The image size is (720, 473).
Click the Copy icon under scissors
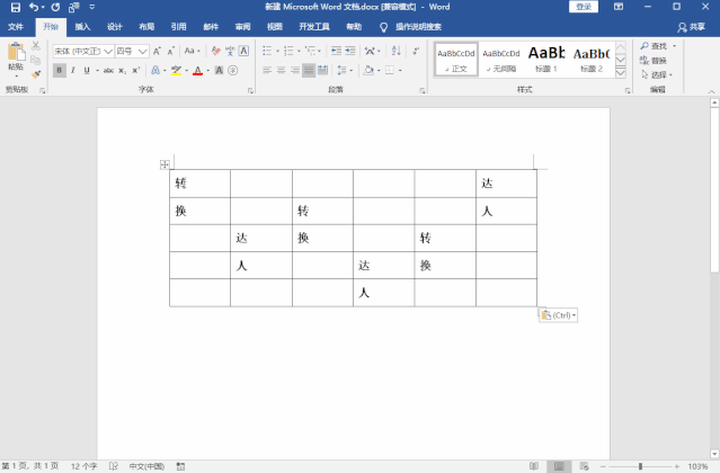click(35, 60)
